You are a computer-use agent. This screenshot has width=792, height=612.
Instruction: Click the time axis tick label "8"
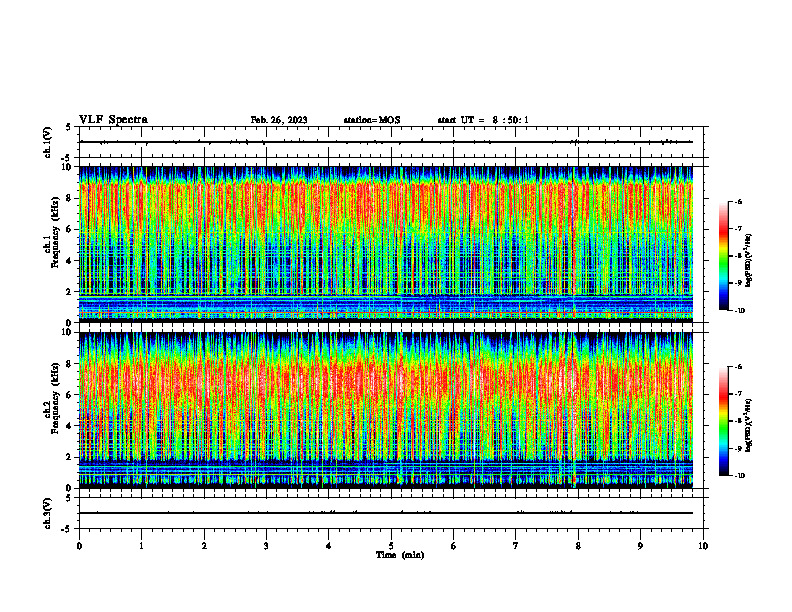coord(578,546)
